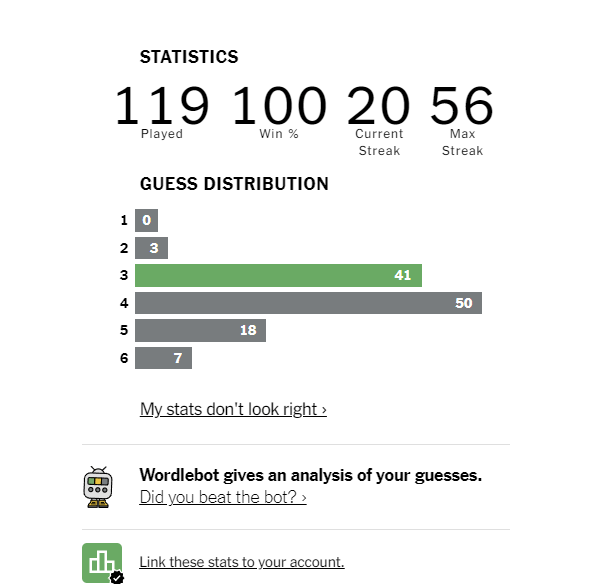This screenshot has height=584, width=593.
Task: Click the GUESS DISTRIBUTION heading
Action: tap(234, 184)
